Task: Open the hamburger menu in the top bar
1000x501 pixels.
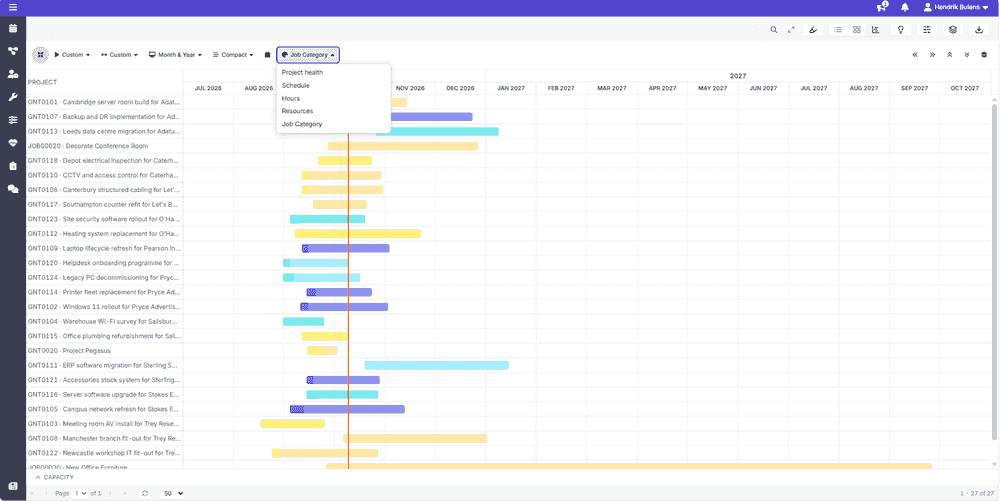Action: point(13,8)
